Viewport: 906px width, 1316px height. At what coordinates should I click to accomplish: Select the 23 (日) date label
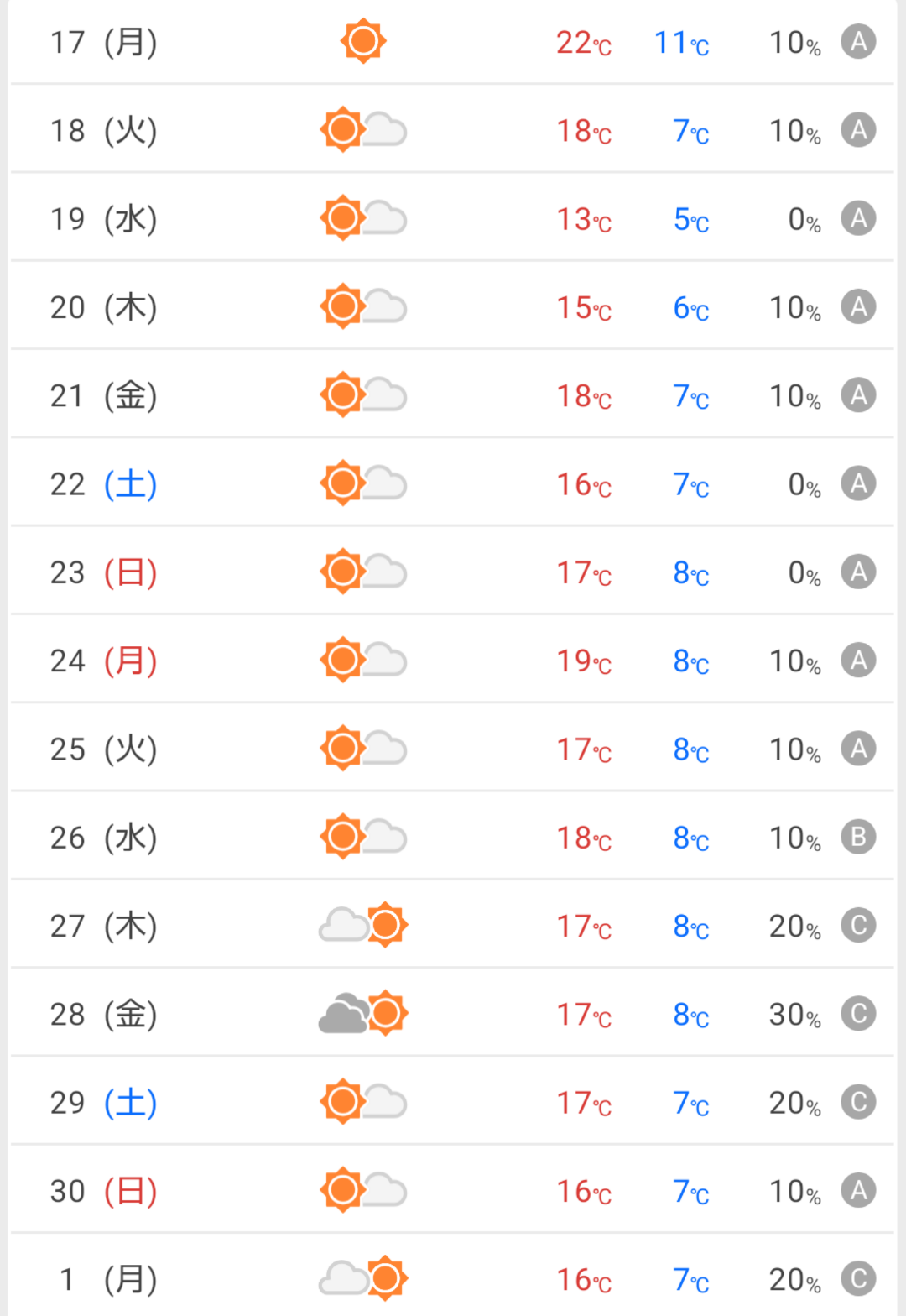[x=103, y=572]
